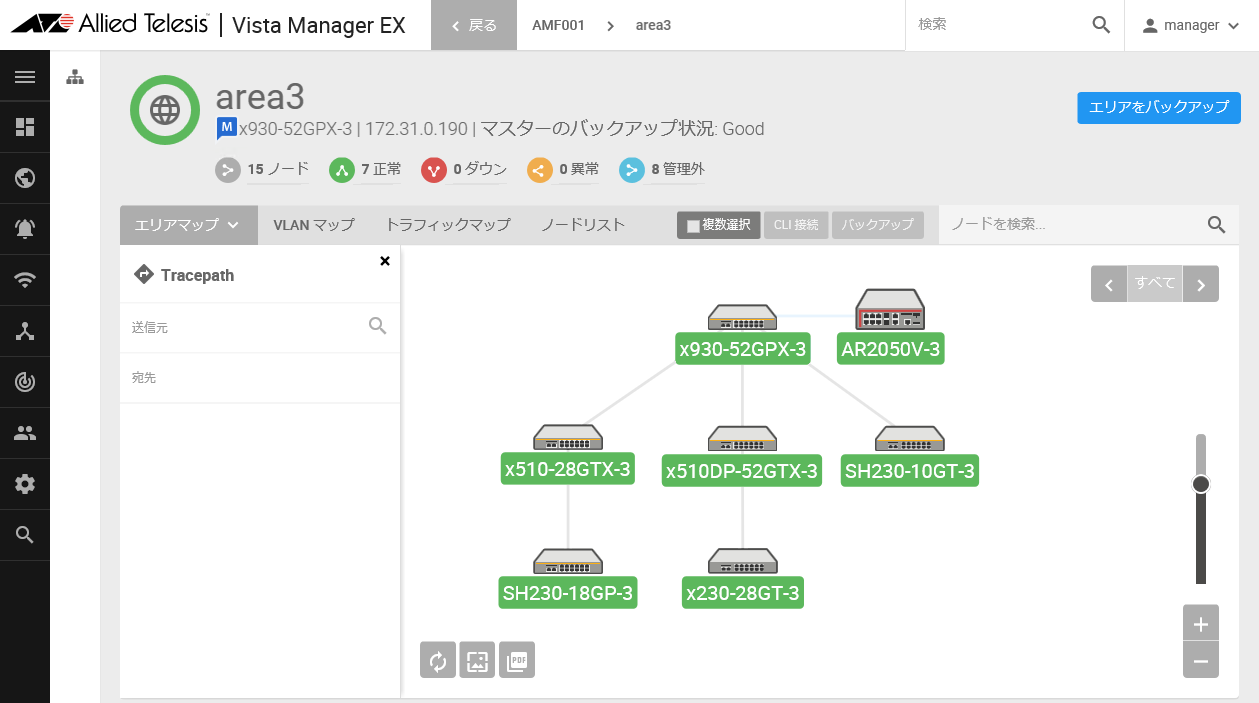Open the wireless Wi-Fi sidebar icon
This screenshot has width=1259, height=703.
click(25, 280)
